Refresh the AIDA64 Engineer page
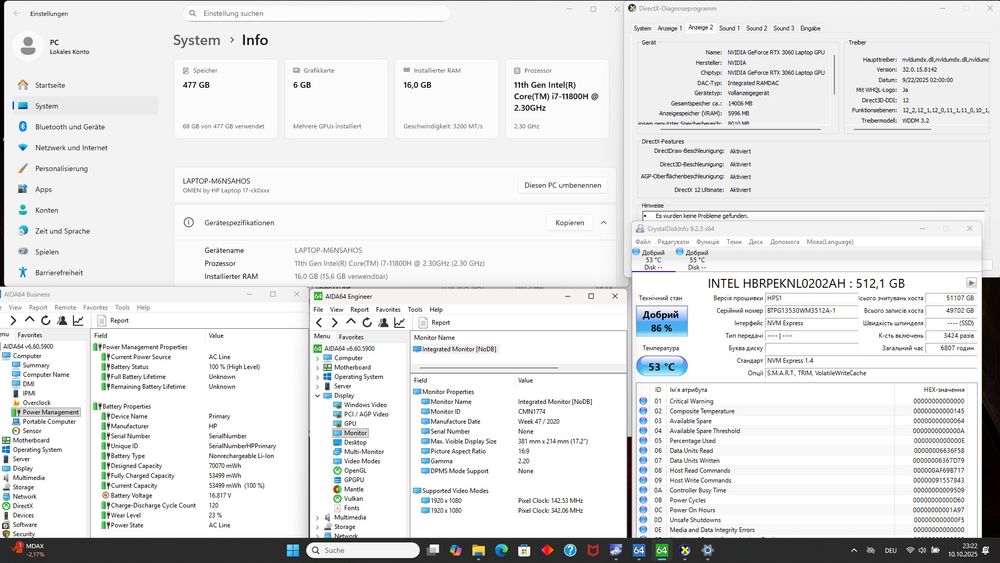 click(x=367, y=323)
